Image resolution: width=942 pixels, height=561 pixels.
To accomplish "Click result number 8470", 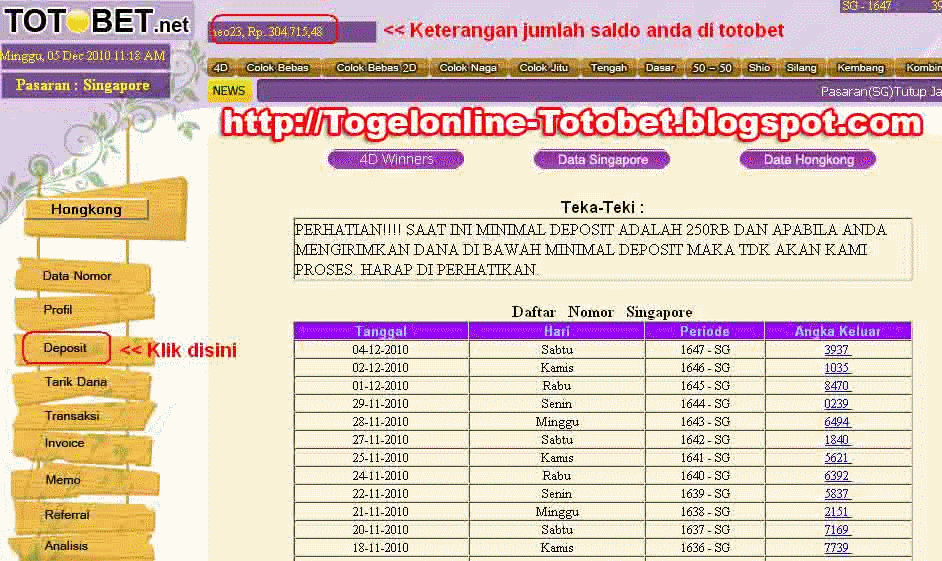I will (837, 386).
